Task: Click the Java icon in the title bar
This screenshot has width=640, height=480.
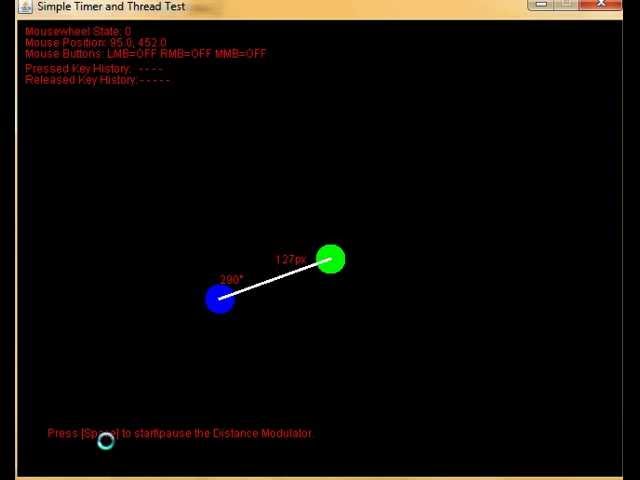Action: click(25, 7)
